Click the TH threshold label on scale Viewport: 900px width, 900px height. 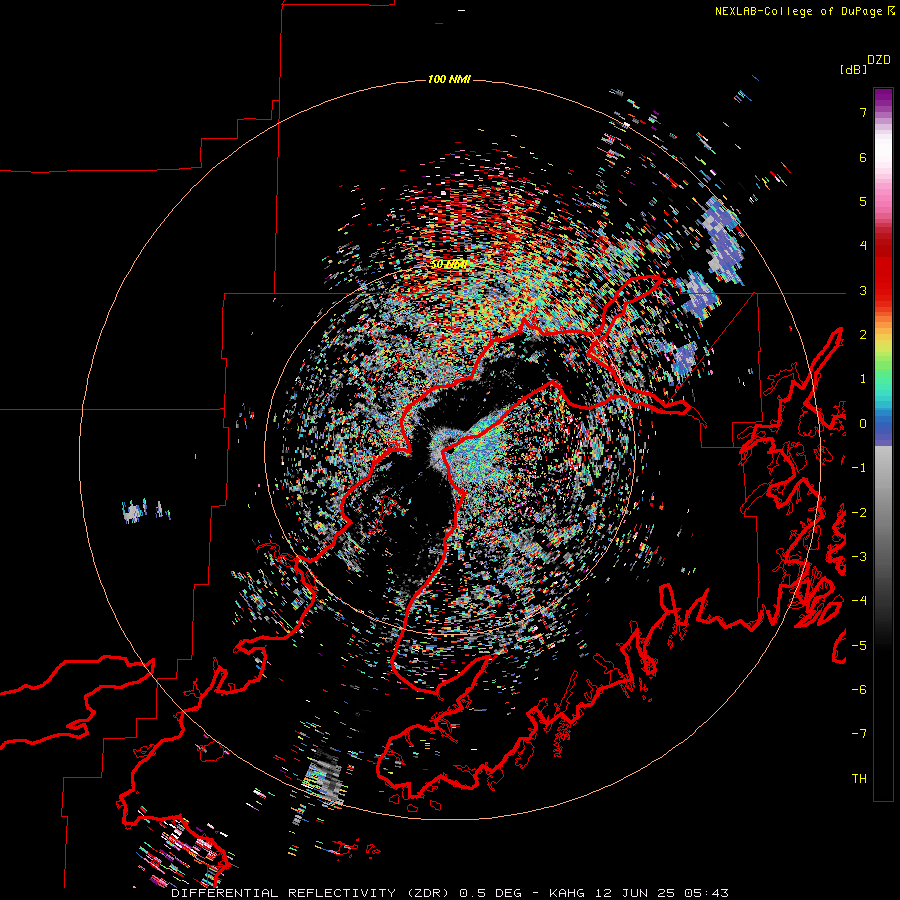pos(859,779)
